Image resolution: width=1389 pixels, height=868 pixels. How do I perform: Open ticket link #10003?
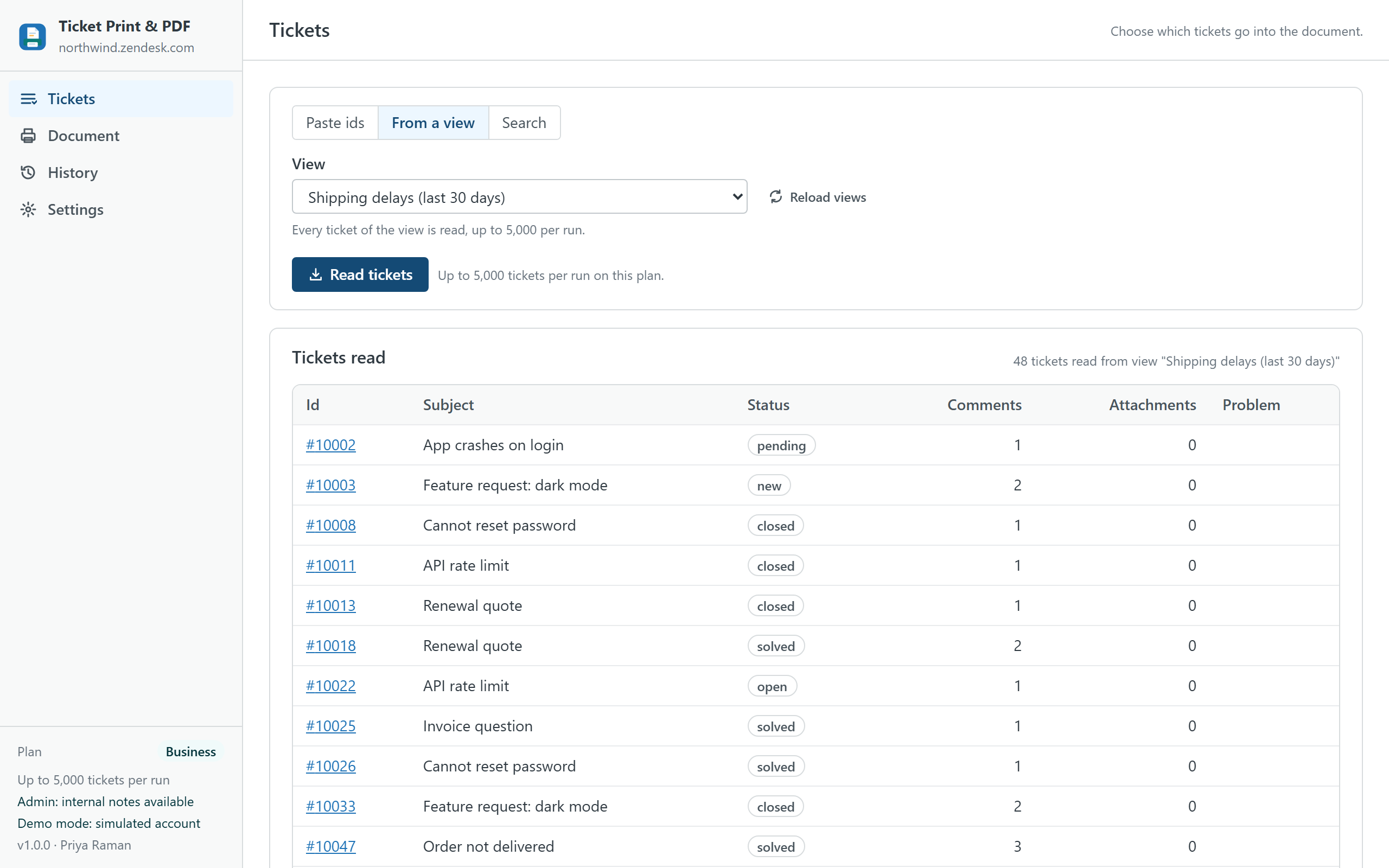(x=330, y=485)
